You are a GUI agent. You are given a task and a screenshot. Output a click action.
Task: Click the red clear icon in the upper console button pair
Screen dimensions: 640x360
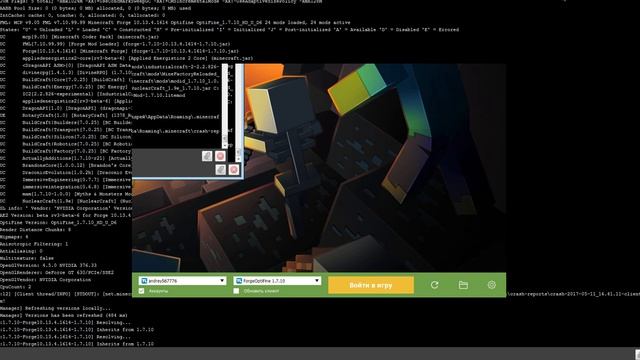tap(220, 156)
